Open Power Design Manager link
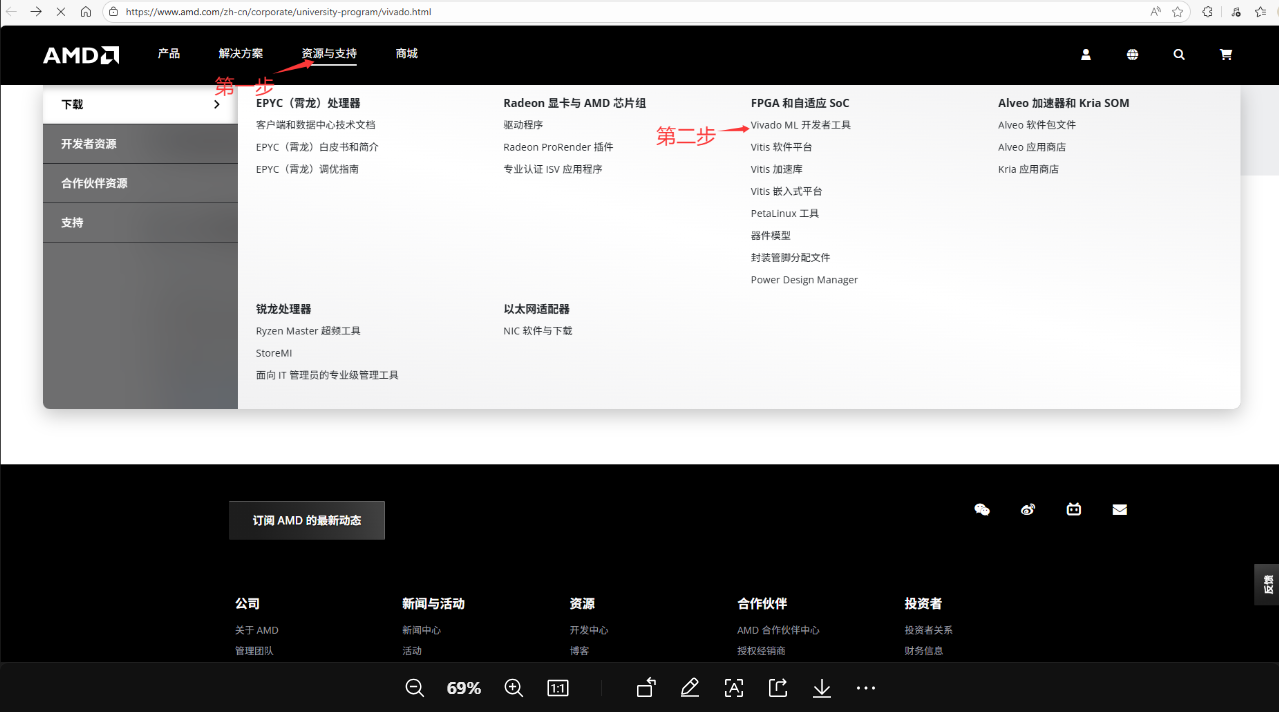Image resolution: width=1279 pixels, height=712 pixels. 805,280
